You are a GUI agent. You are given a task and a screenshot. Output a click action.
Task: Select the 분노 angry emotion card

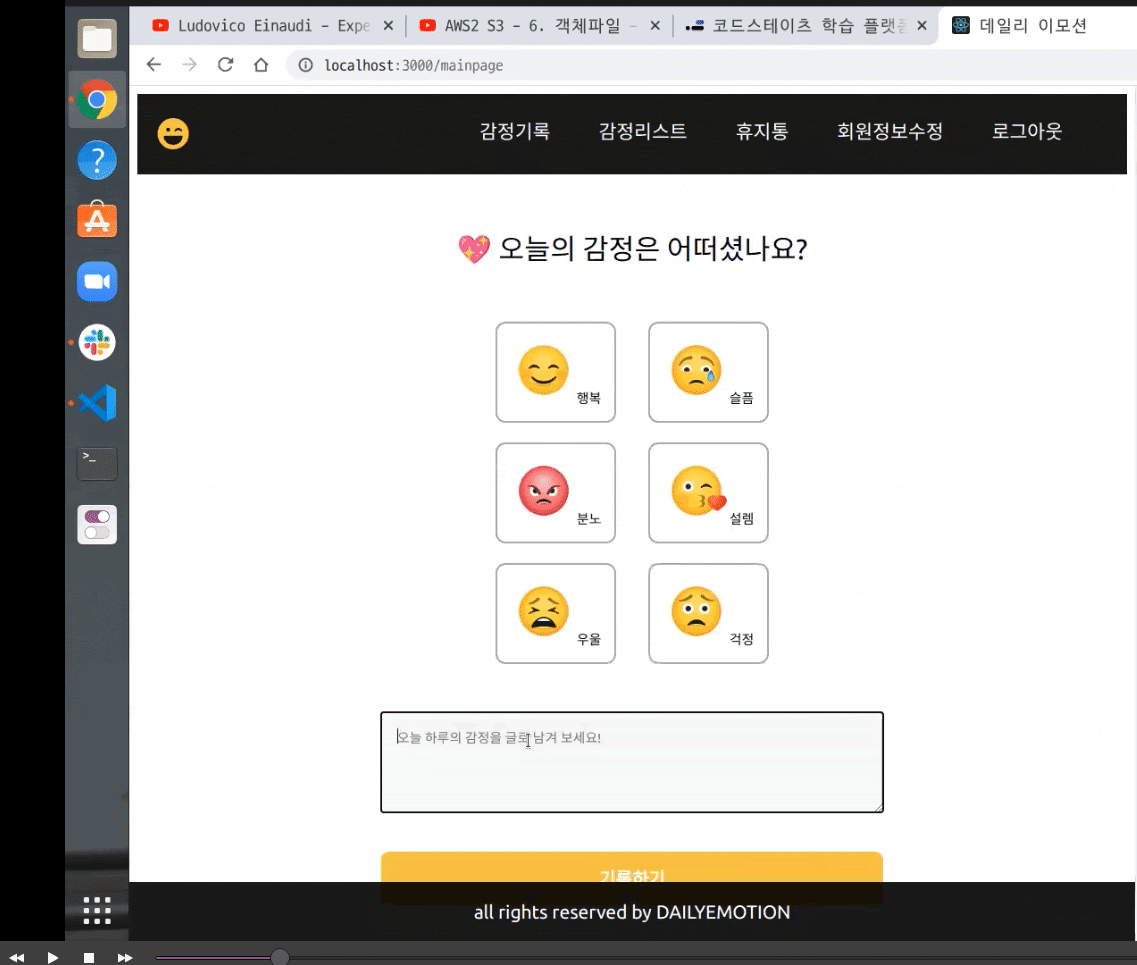click(x=555, y=493)
